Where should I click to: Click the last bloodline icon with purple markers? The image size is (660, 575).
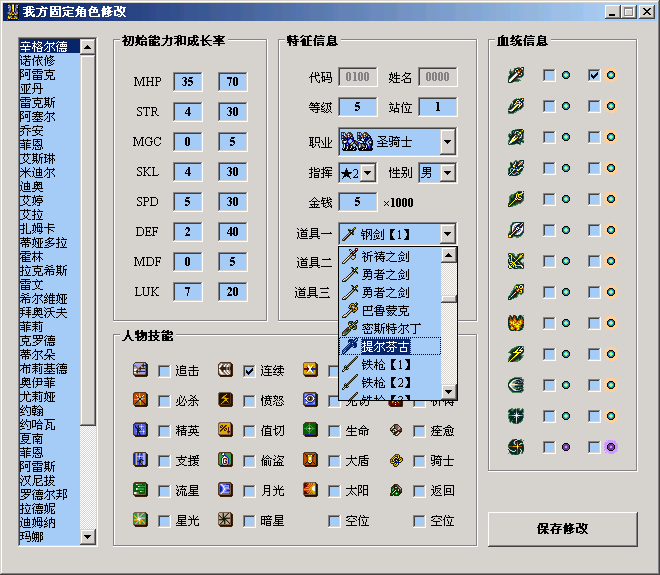pos(516,447)
